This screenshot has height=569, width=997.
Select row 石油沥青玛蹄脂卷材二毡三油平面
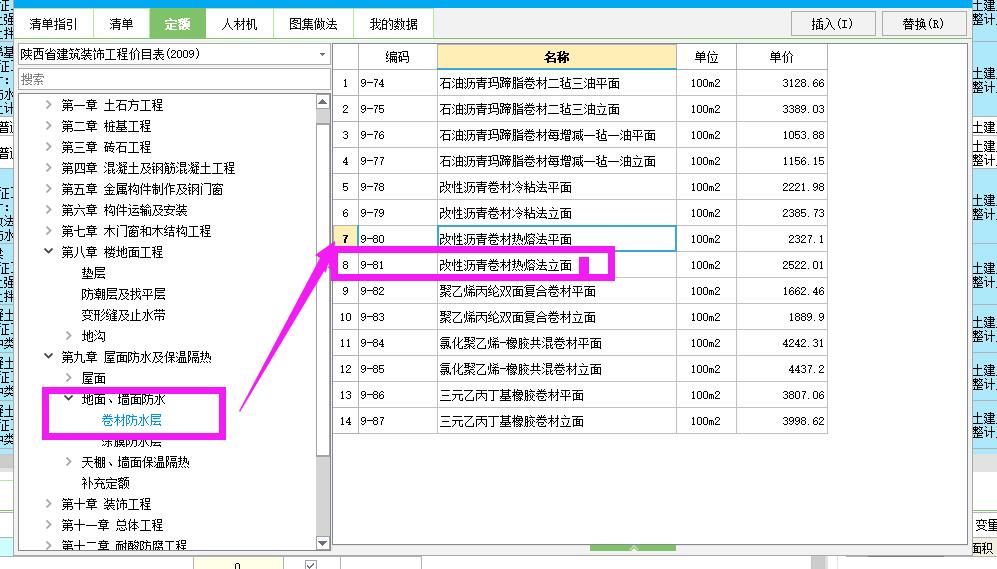[580, 83]
